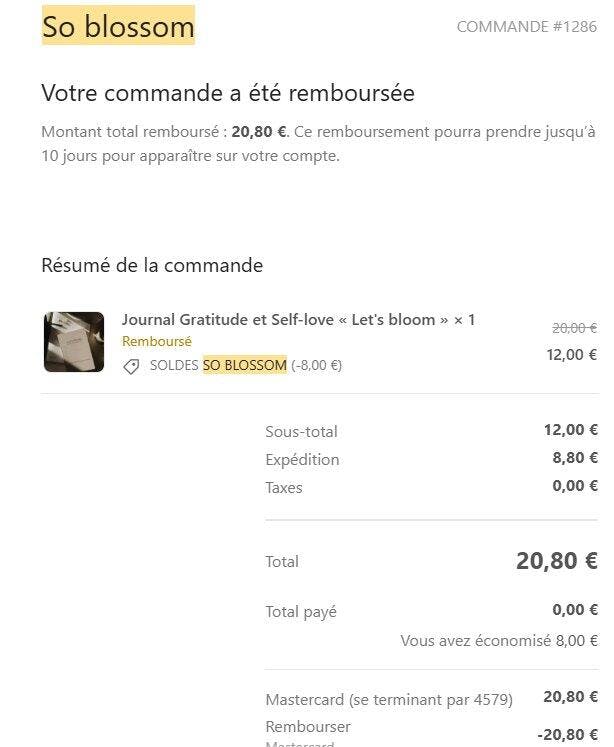
Task: Click the bold 20,80 € refunded amount in the message
Action: pos(259,132)
